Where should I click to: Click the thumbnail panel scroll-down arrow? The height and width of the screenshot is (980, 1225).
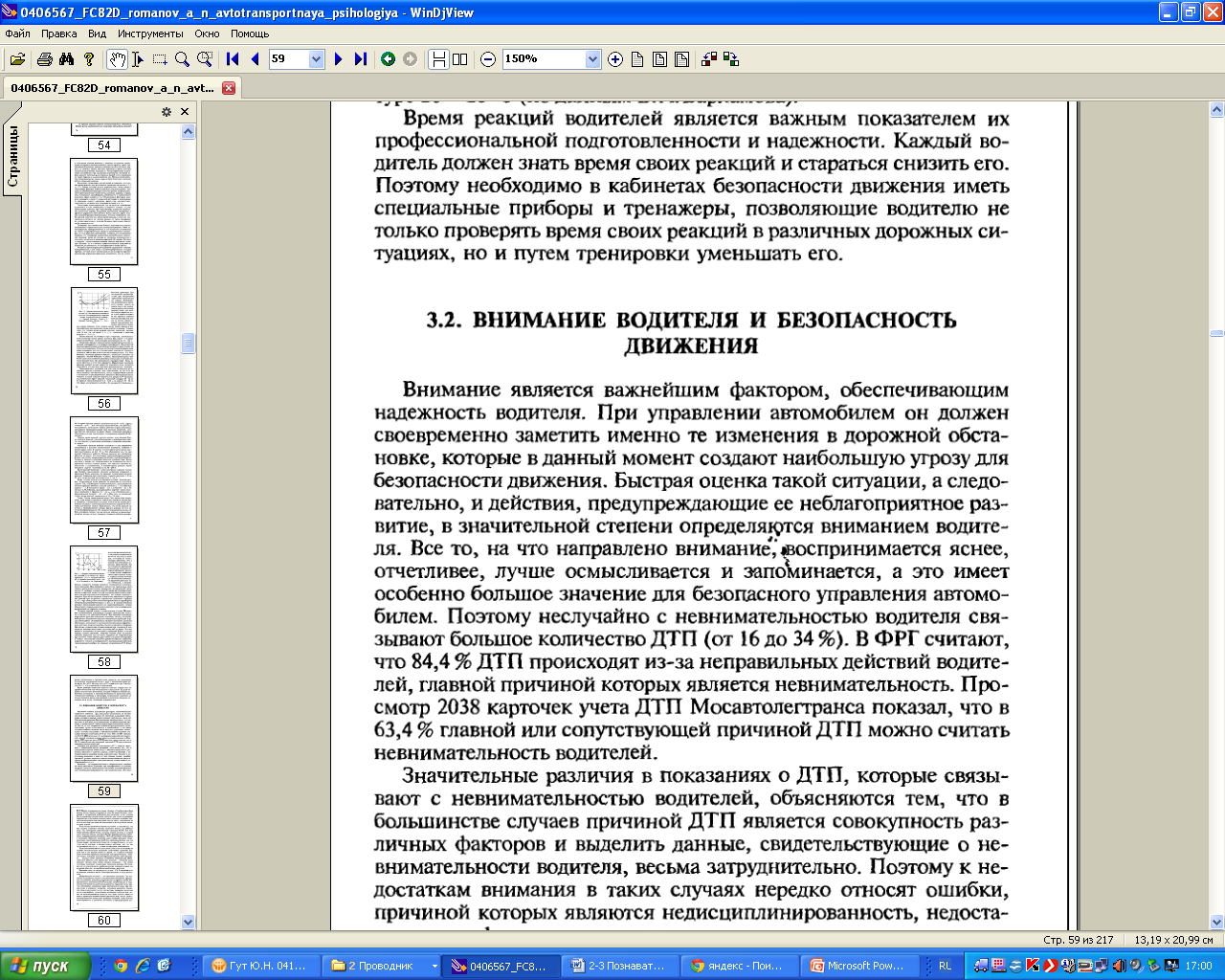click(x=188, y=922)
